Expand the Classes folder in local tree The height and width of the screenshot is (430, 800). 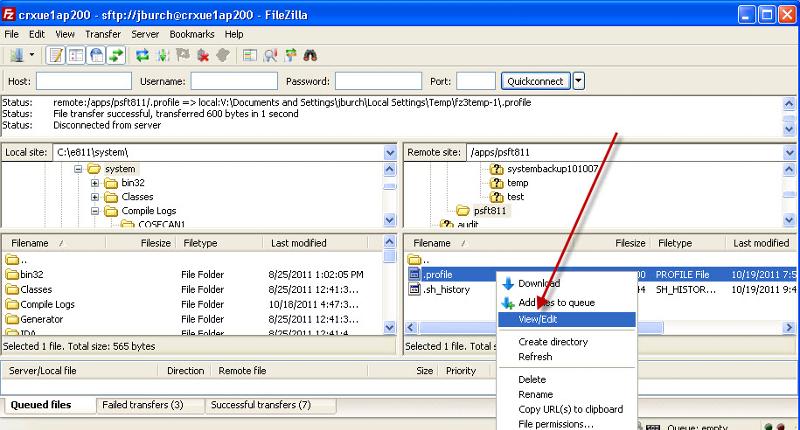[95, 197]
